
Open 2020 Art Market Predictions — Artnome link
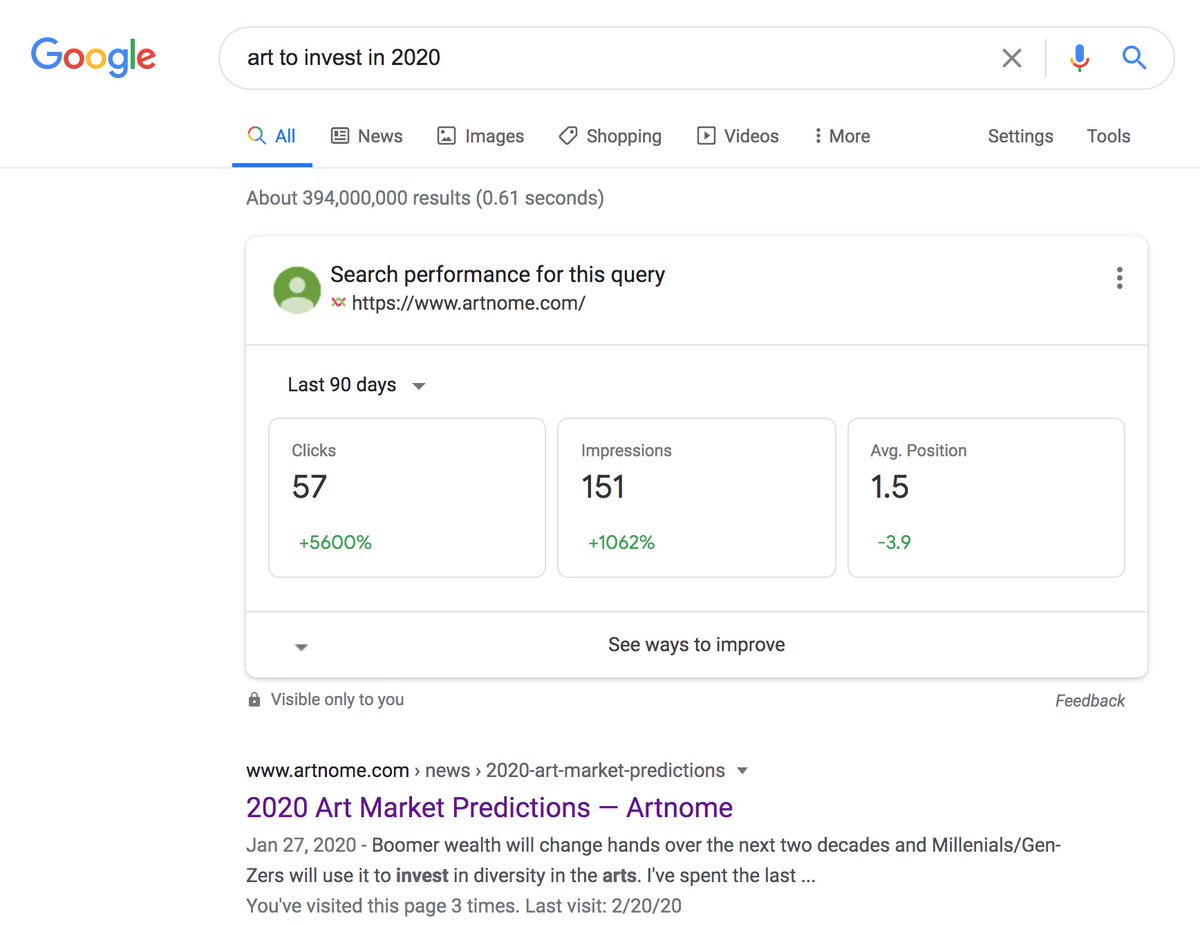[x=489, y=807]
